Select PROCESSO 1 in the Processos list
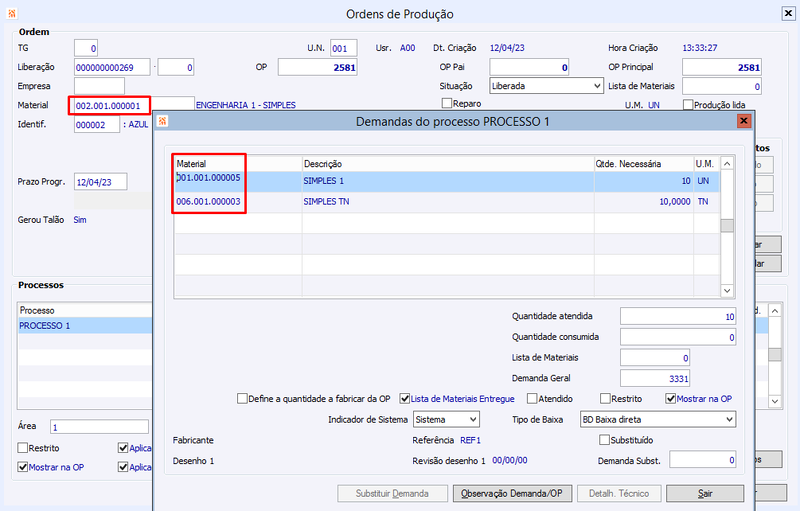The width and height of the screenshot is (800, 511). pyautogui.click(x=85, y=325)
